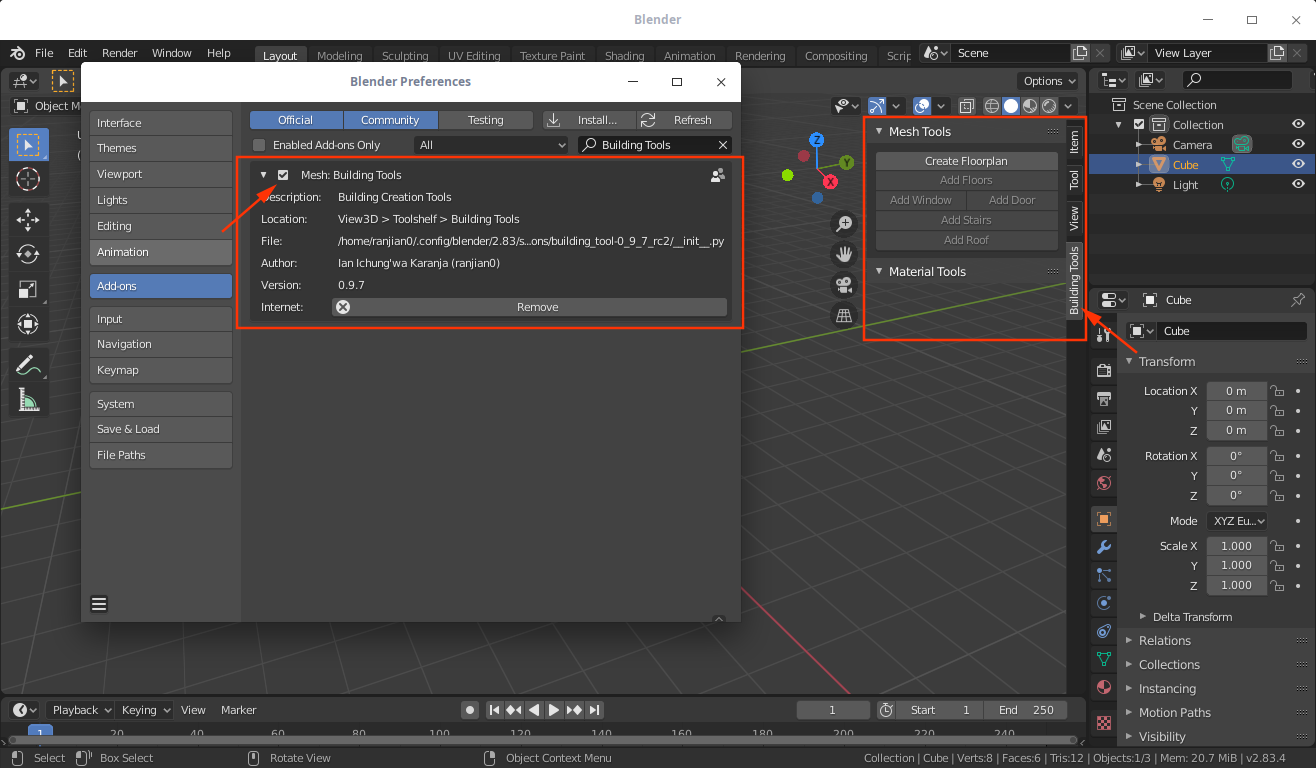
Task: Select the Select Box tool
Action: (x=28, y=144)
